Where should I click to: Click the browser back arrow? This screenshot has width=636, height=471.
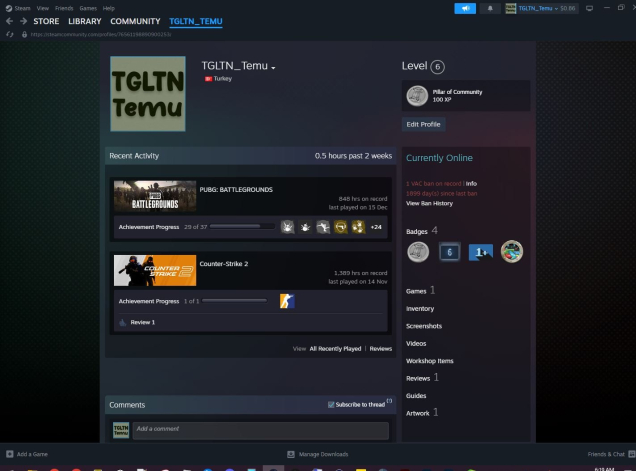(9, 21)
